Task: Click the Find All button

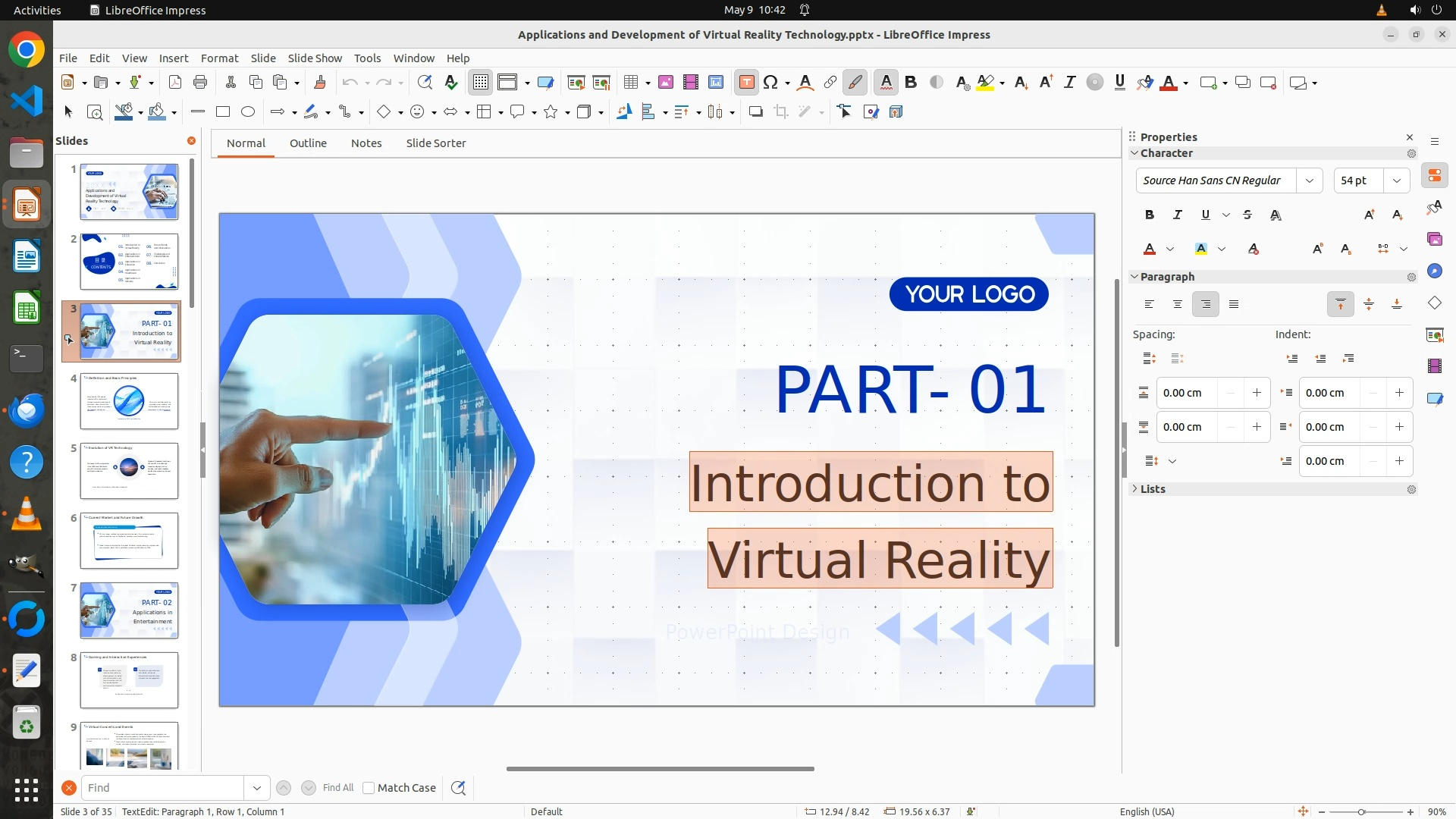Action: point(337,788)
